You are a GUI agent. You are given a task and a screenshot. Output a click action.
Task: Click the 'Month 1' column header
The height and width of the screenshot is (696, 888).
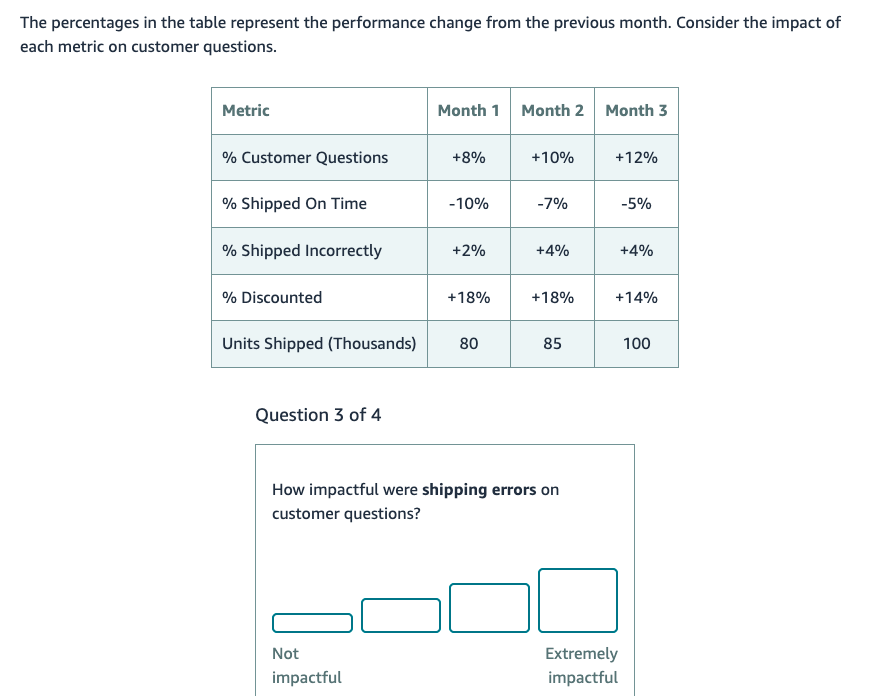coord(468,110)
